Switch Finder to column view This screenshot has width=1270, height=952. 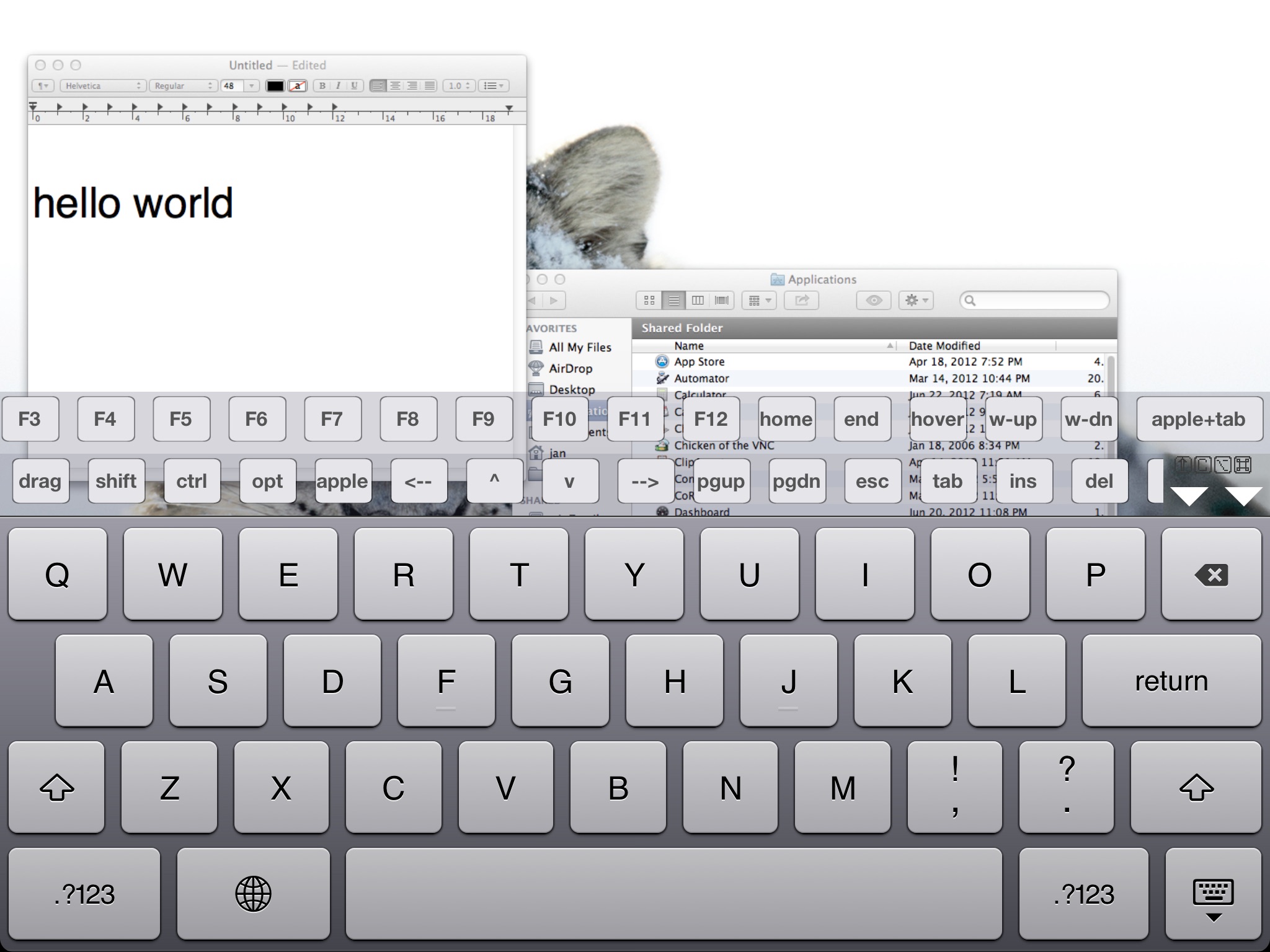(x=698, y=301)
